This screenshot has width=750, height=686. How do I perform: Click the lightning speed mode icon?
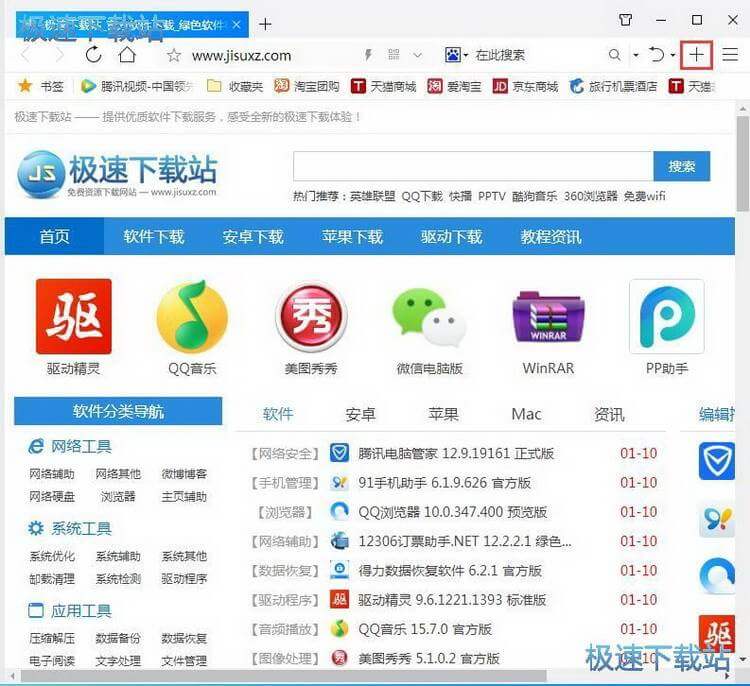click(368, 55)
